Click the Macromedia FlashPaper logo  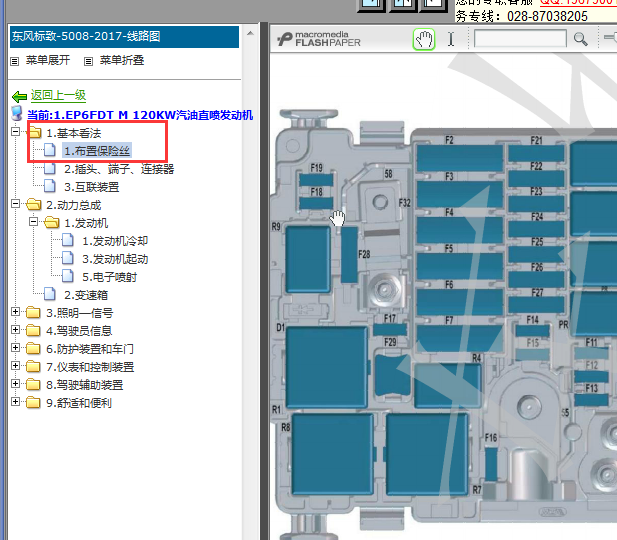tap(319, 39)
